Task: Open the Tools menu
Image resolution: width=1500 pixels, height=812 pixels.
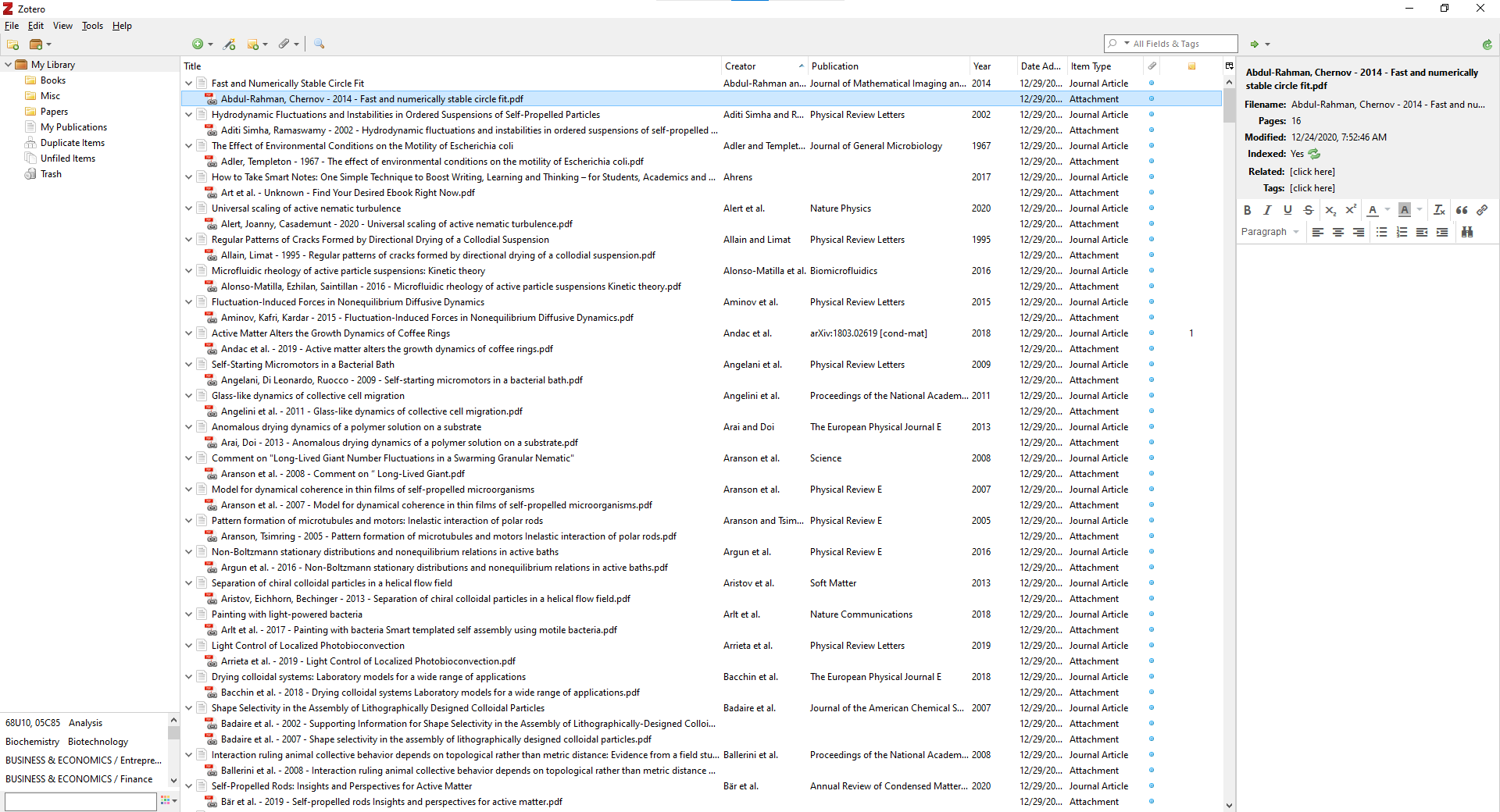Action: [92, 26]
